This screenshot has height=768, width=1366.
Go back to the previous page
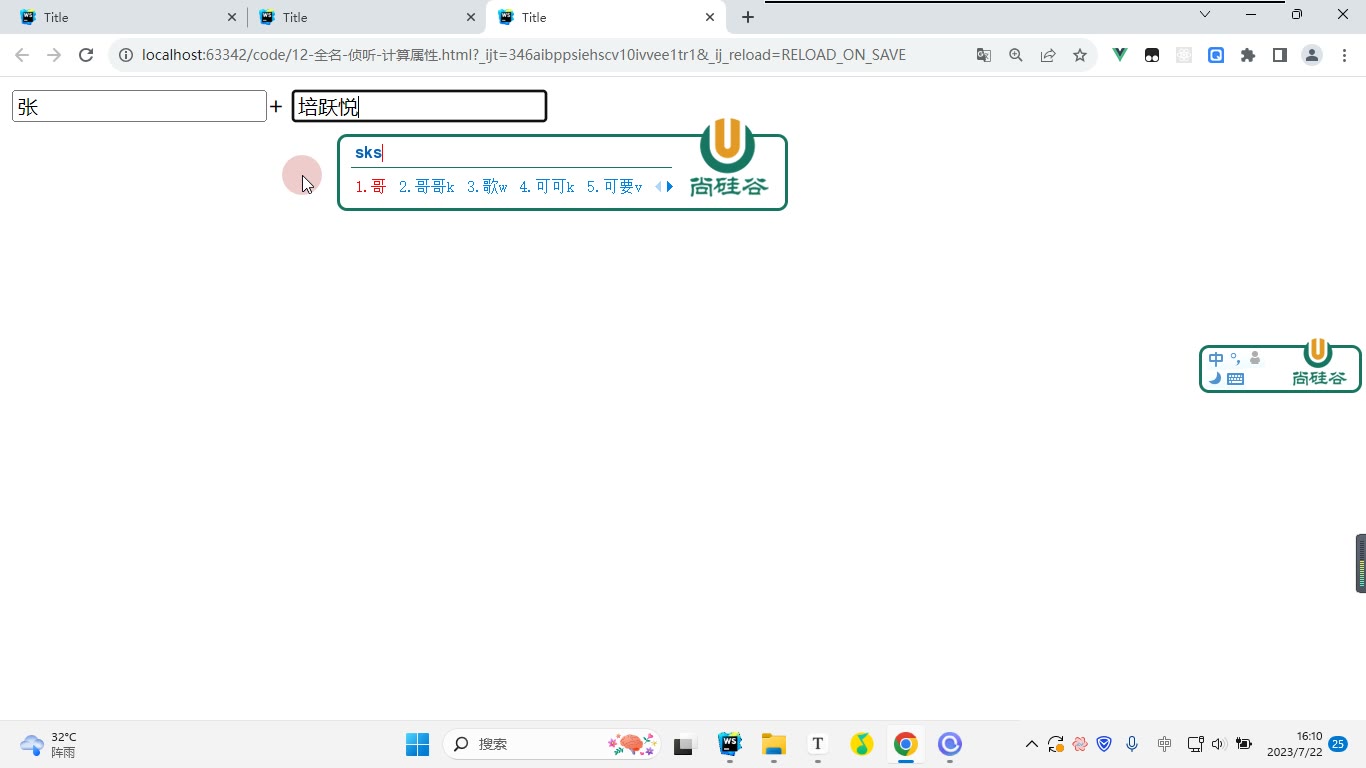(x=22, y=56)
